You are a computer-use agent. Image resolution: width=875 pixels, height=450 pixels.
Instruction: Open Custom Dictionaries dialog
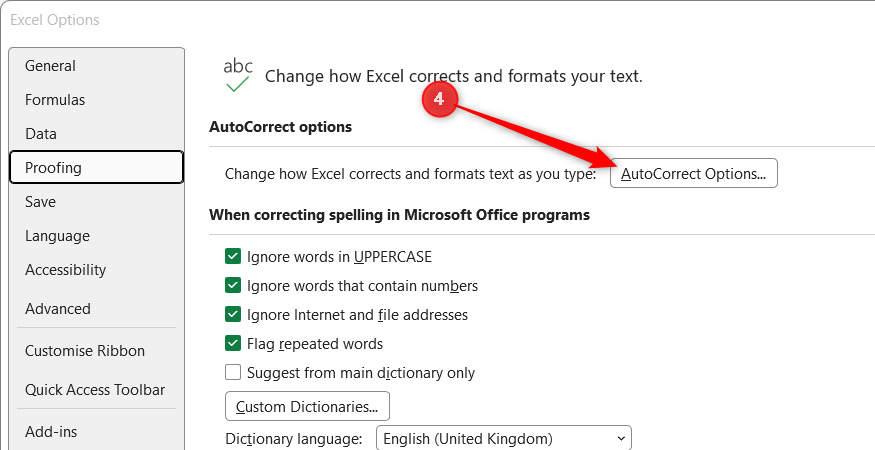pyautogui.click(x=307, y=406)
